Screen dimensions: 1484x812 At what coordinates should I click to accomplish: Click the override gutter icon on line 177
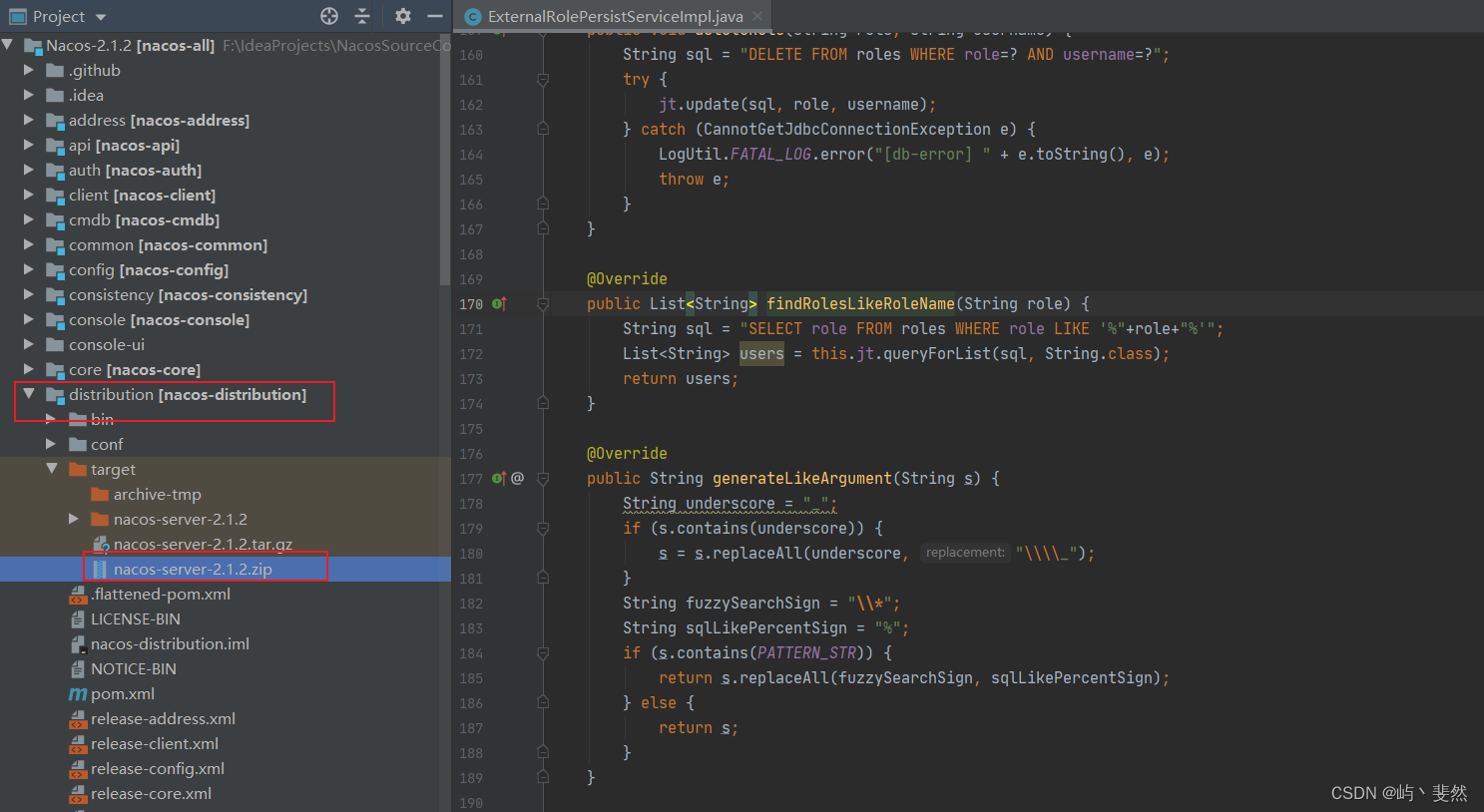499,478
